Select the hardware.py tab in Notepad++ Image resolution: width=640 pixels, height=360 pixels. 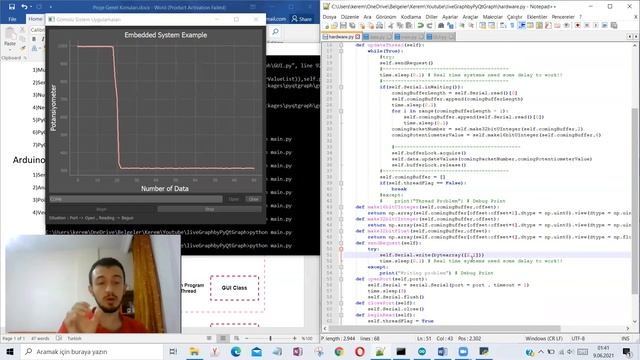[341, 37]
